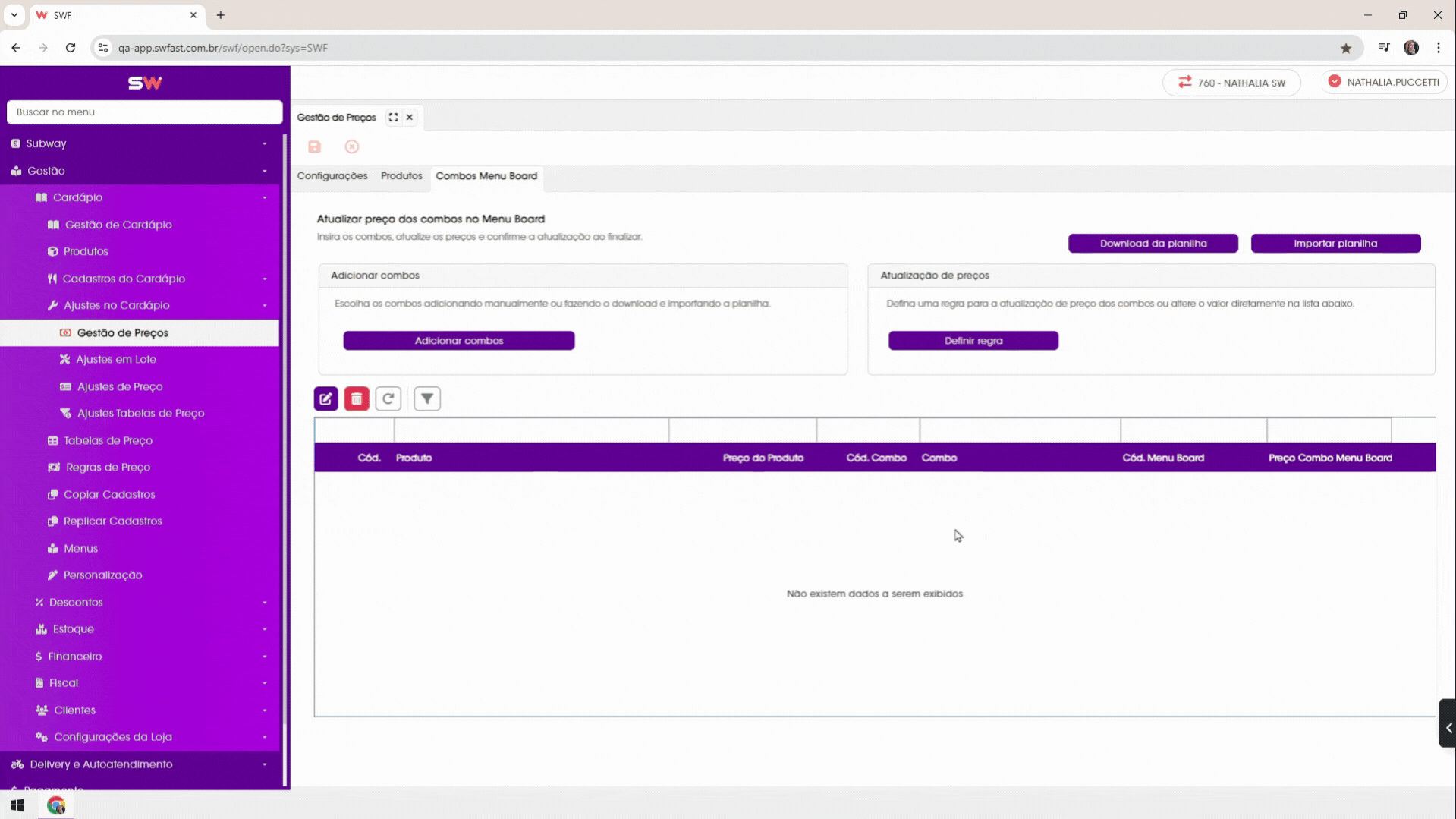Expand Delivery e Autoatendimento chevron
This screenshot has height=819, width=1456.
(x=265, y=764)
